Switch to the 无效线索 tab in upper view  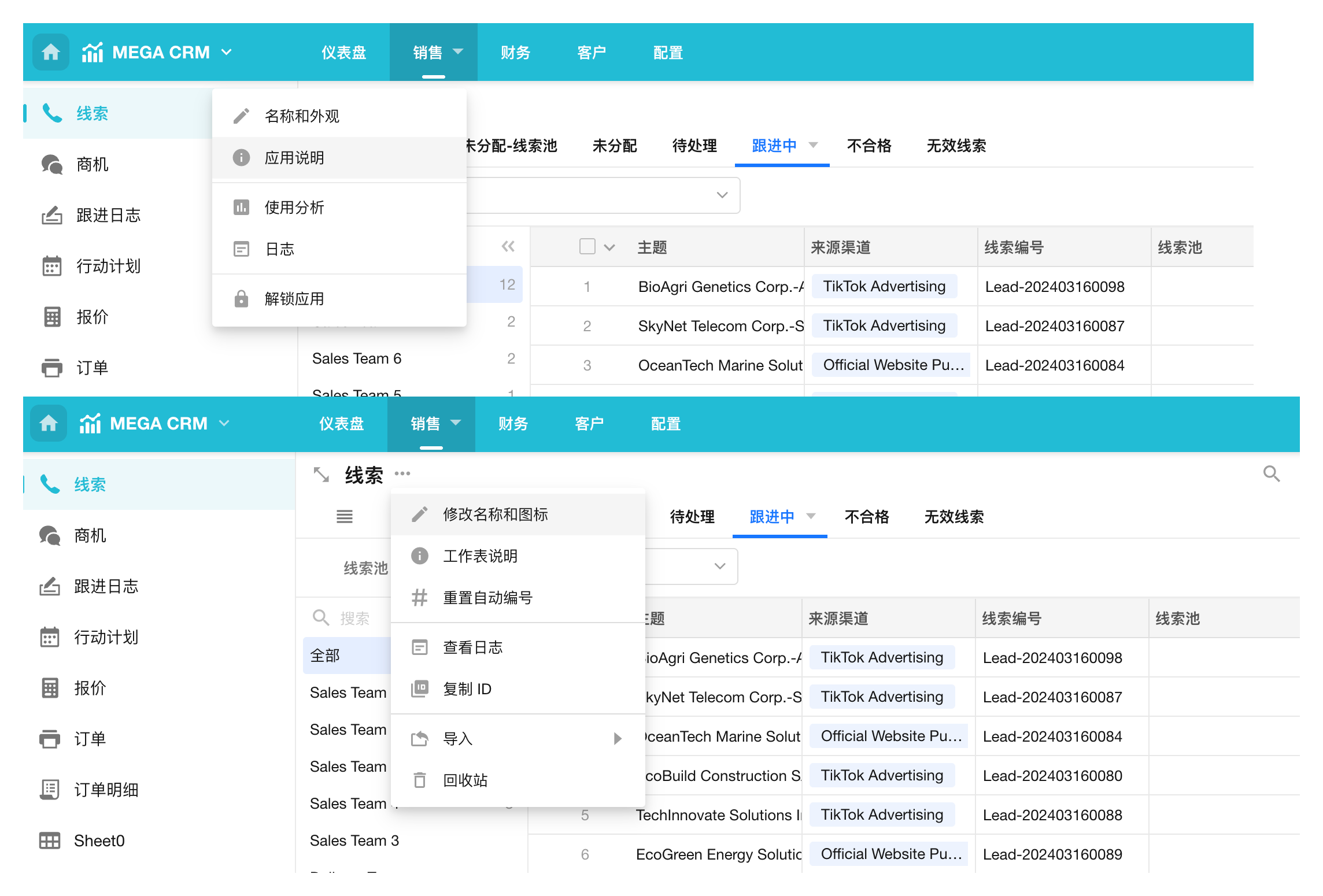click(x=956, y=146)
